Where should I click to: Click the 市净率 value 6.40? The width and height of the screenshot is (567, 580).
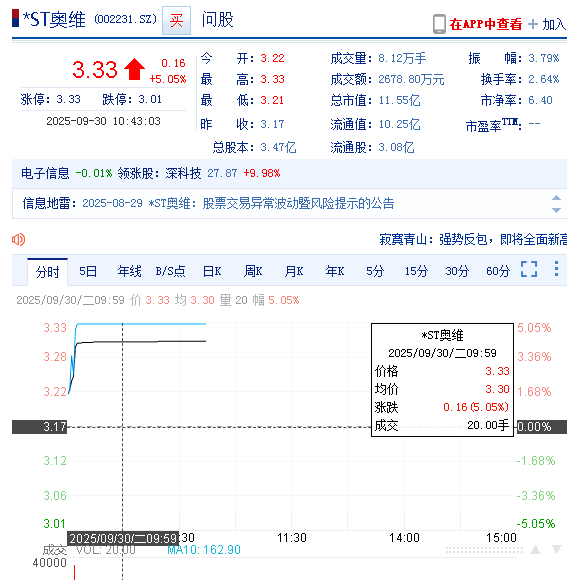pyautogui.click(x=540, y=100)
